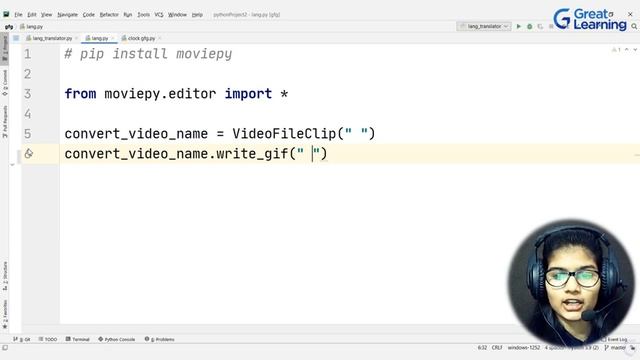Go to previous highlighted problem arrow

pos(627,50)
